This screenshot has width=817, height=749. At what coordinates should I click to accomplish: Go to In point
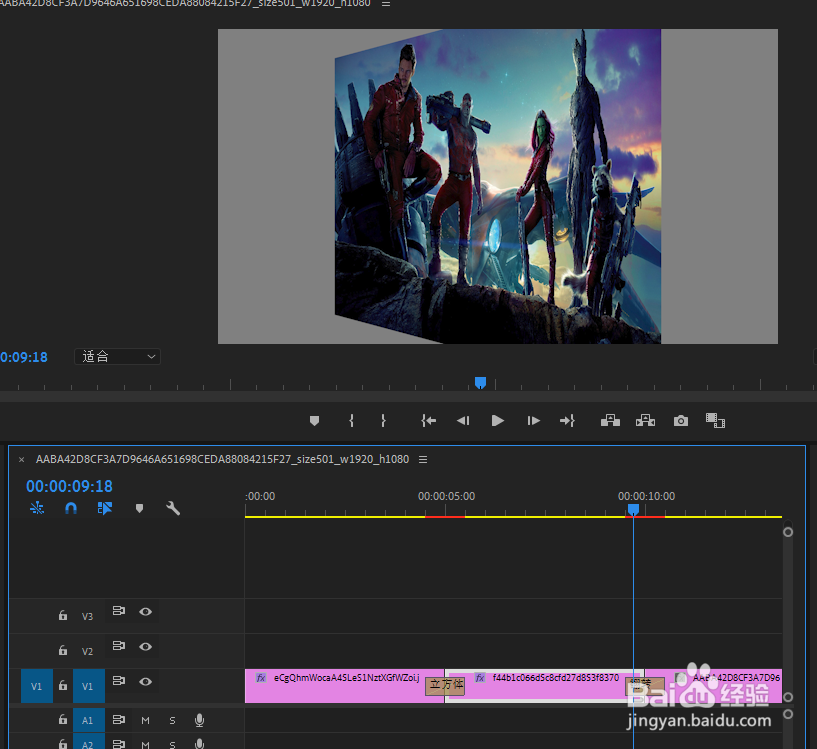(x=428, y=421)
